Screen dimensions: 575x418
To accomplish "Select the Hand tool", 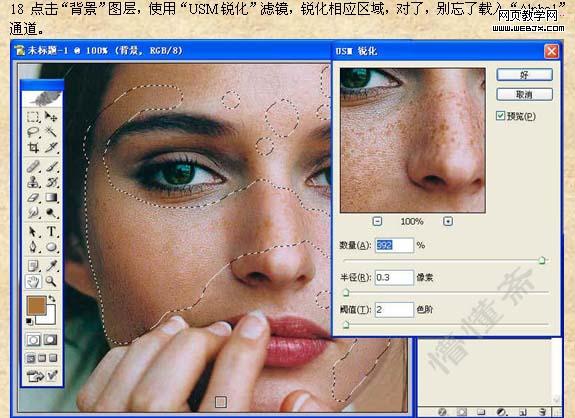I will click(33, 282).
